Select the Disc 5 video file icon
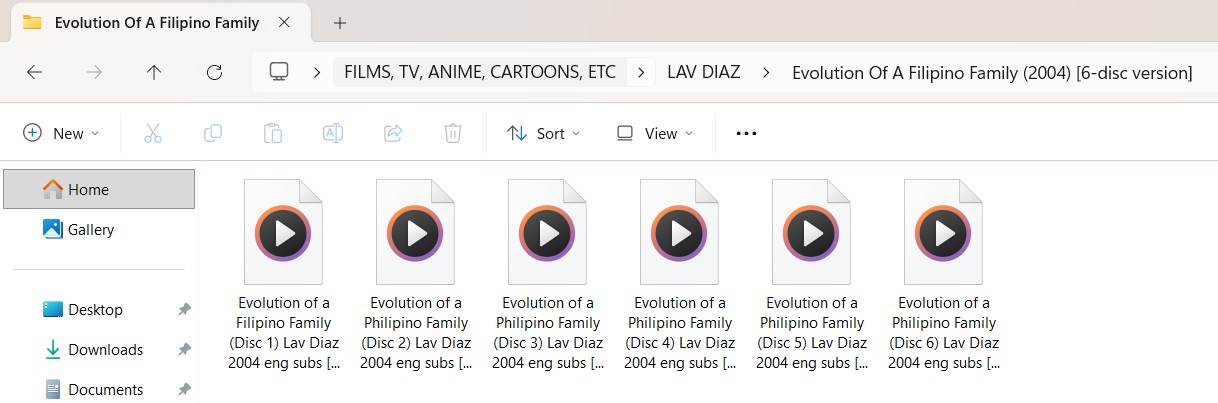 [812, 232]
